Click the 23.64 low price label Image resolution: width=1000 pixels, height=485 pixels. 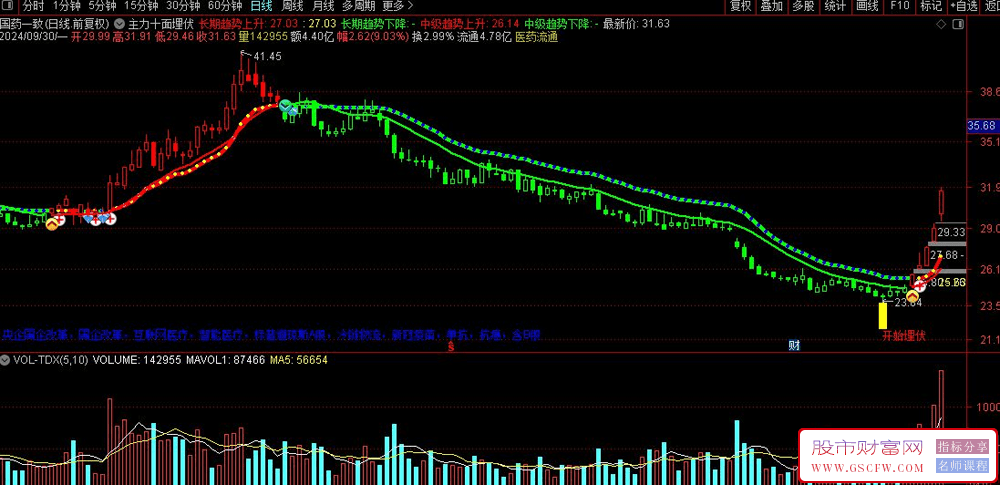908,302
